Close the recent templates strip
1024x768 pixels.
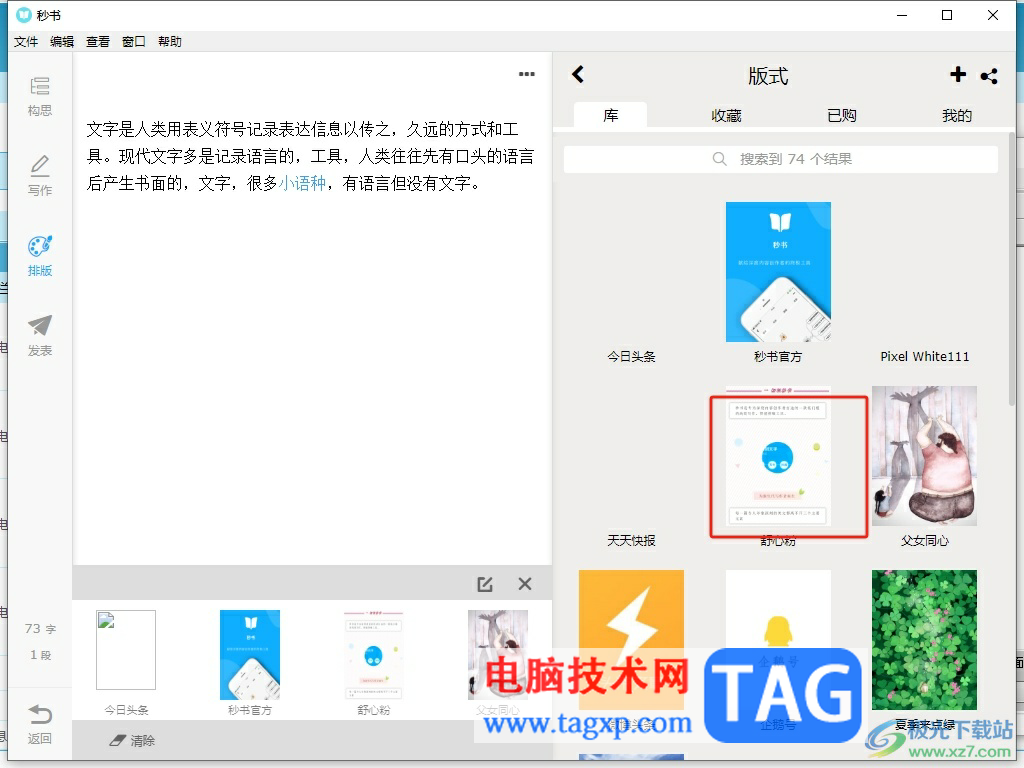click(x=524, y=584)
